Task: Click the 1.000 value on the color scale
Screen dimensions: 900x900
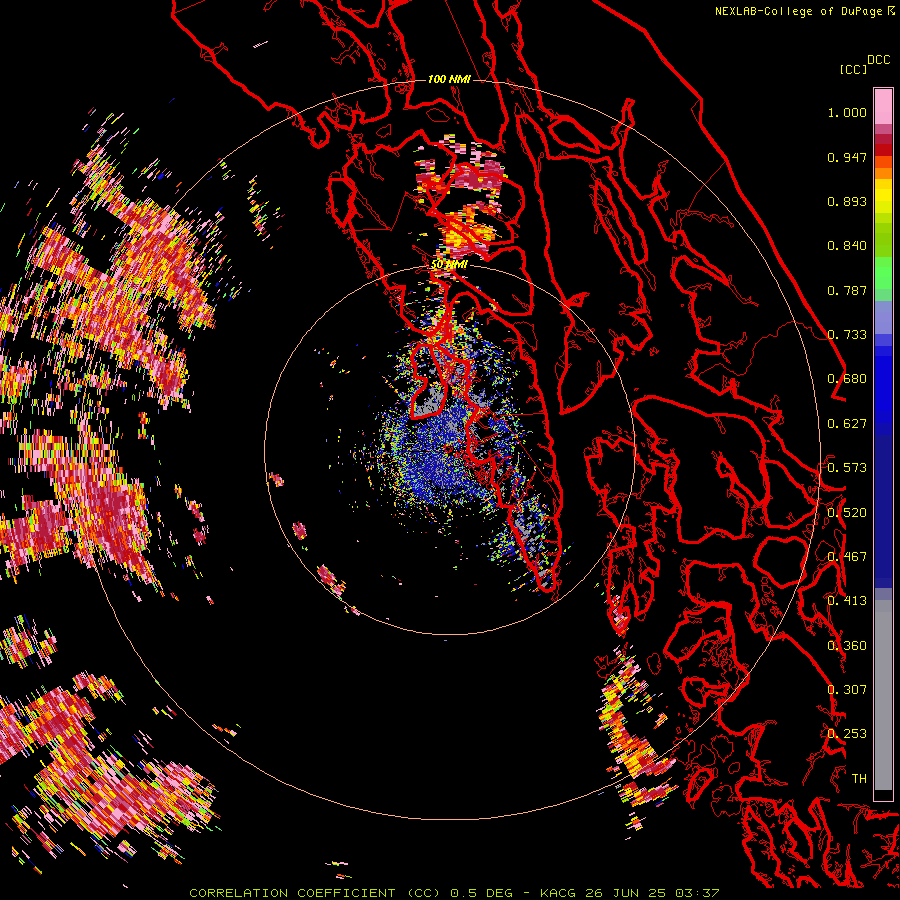Action: click(x=847, y=113)
